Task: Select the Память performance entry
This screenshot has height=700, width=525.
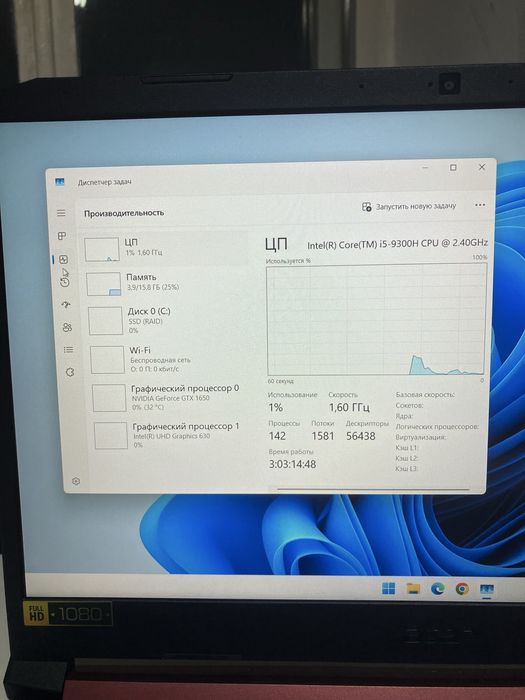Action: (x=166, y=283)
